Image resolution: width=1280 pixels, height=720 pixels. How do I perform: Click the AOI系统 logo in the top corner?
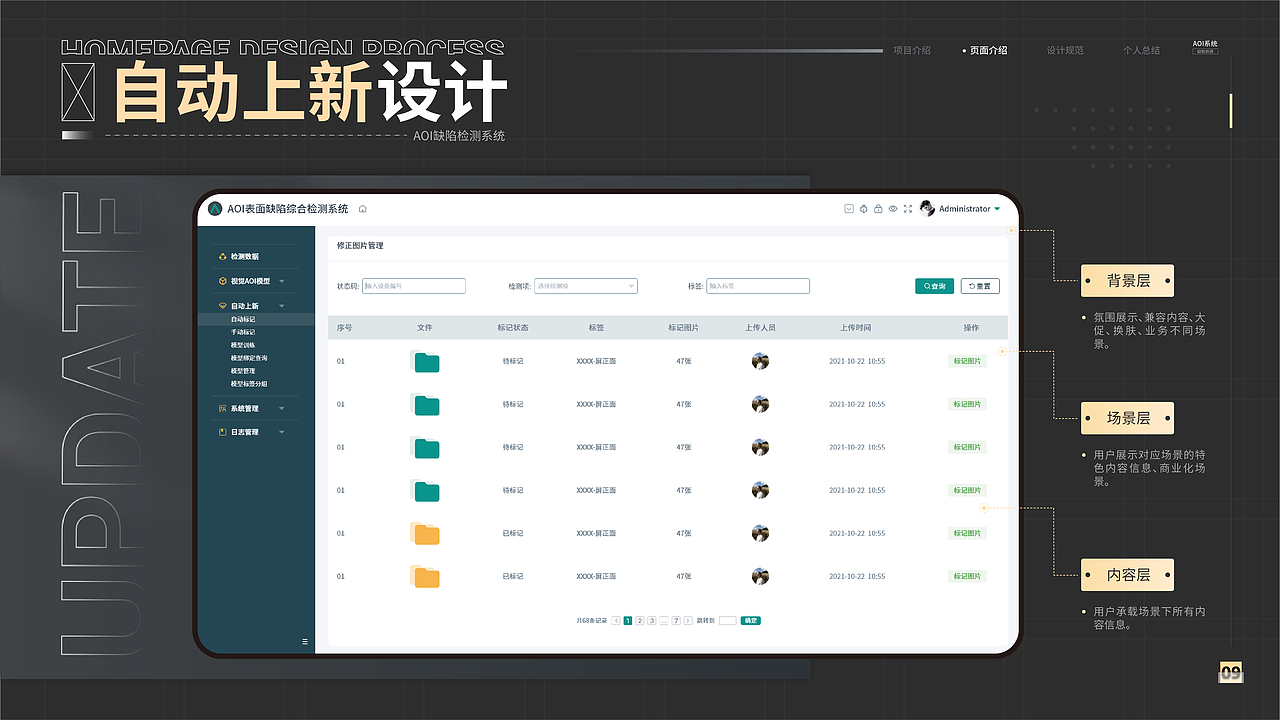(x=1205, y=47)
